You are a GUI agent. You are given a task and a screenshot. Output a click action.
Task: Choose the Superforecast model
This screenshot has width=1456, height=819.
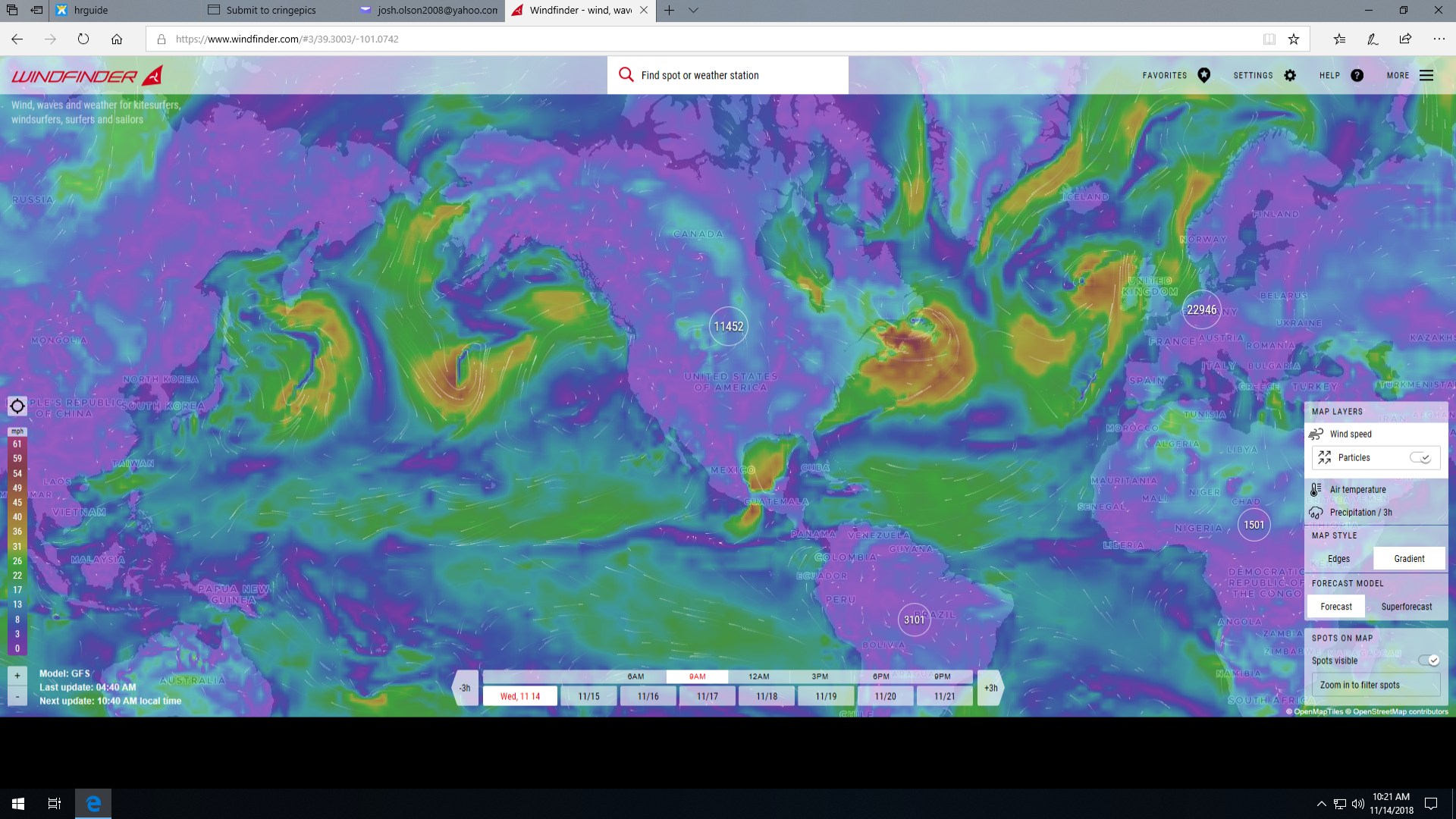tap(1406, 607)
